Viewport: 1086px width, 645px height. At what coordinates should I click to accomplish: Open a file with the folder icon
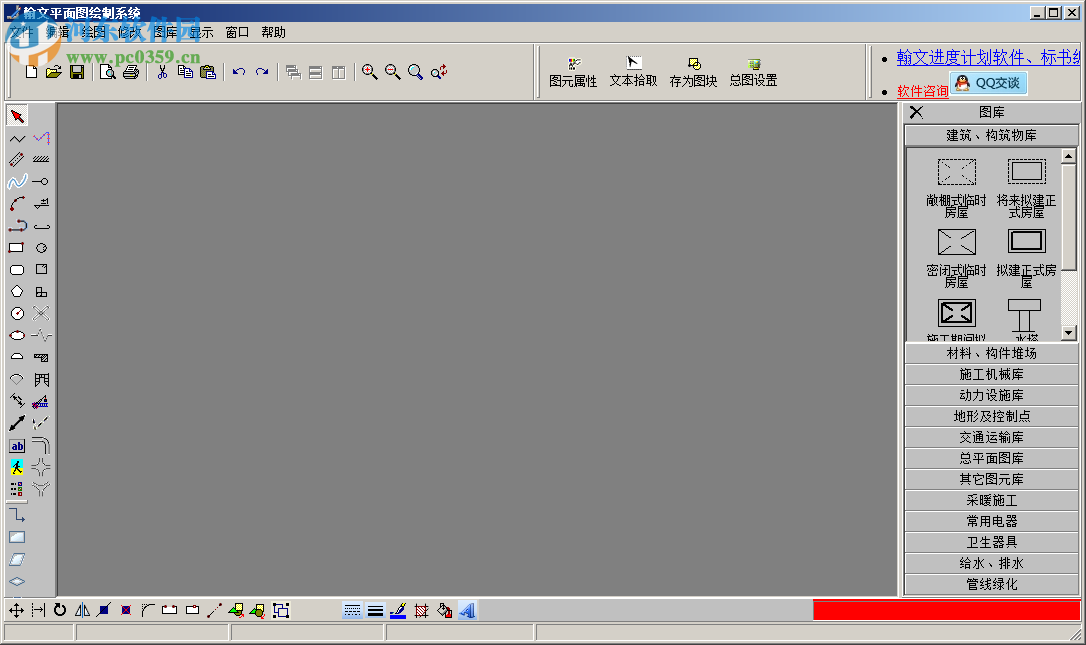pyautogui.click(x=53, y=72)
